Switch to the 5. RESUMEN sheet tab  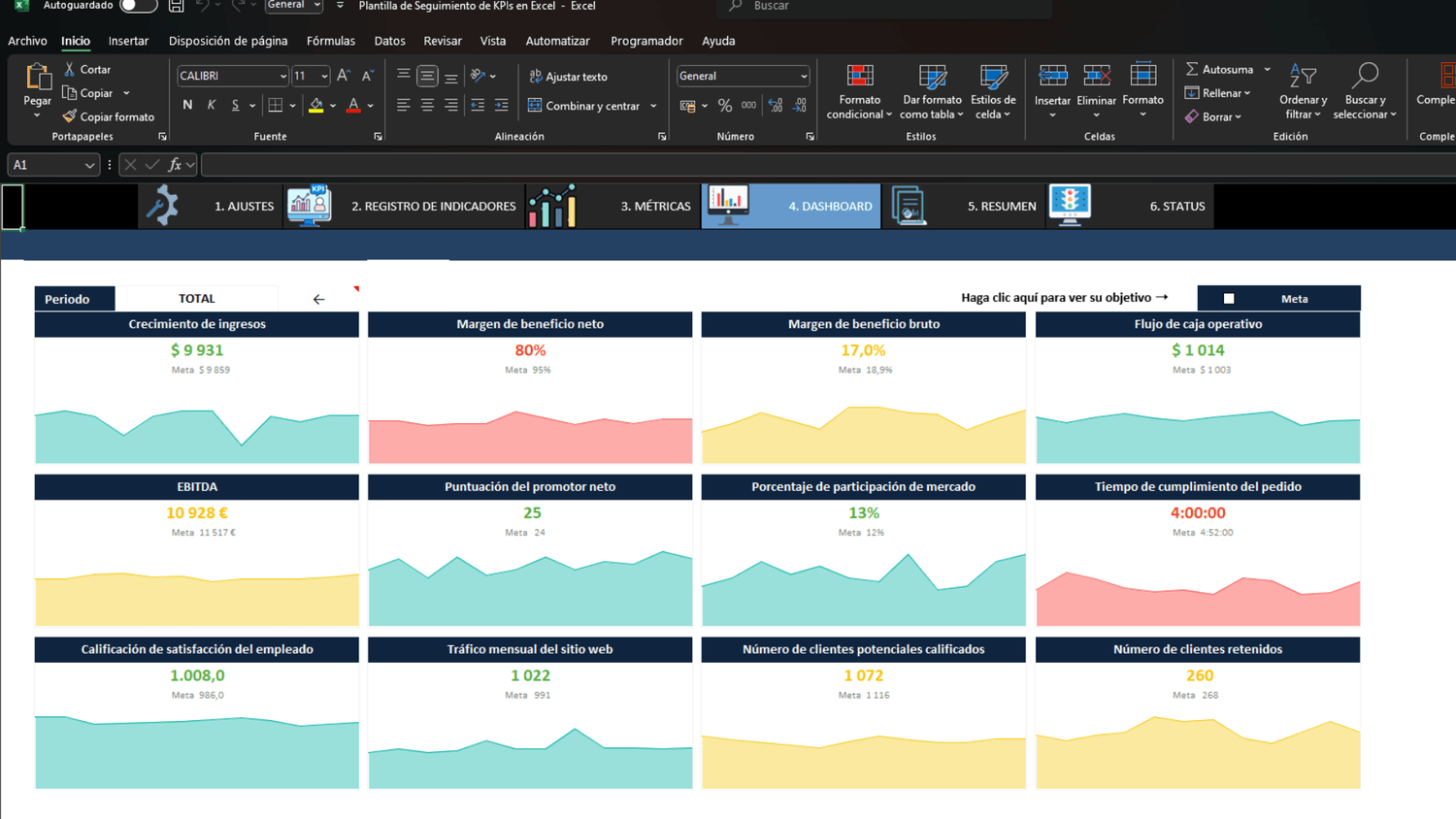(x=1002, y=206)
